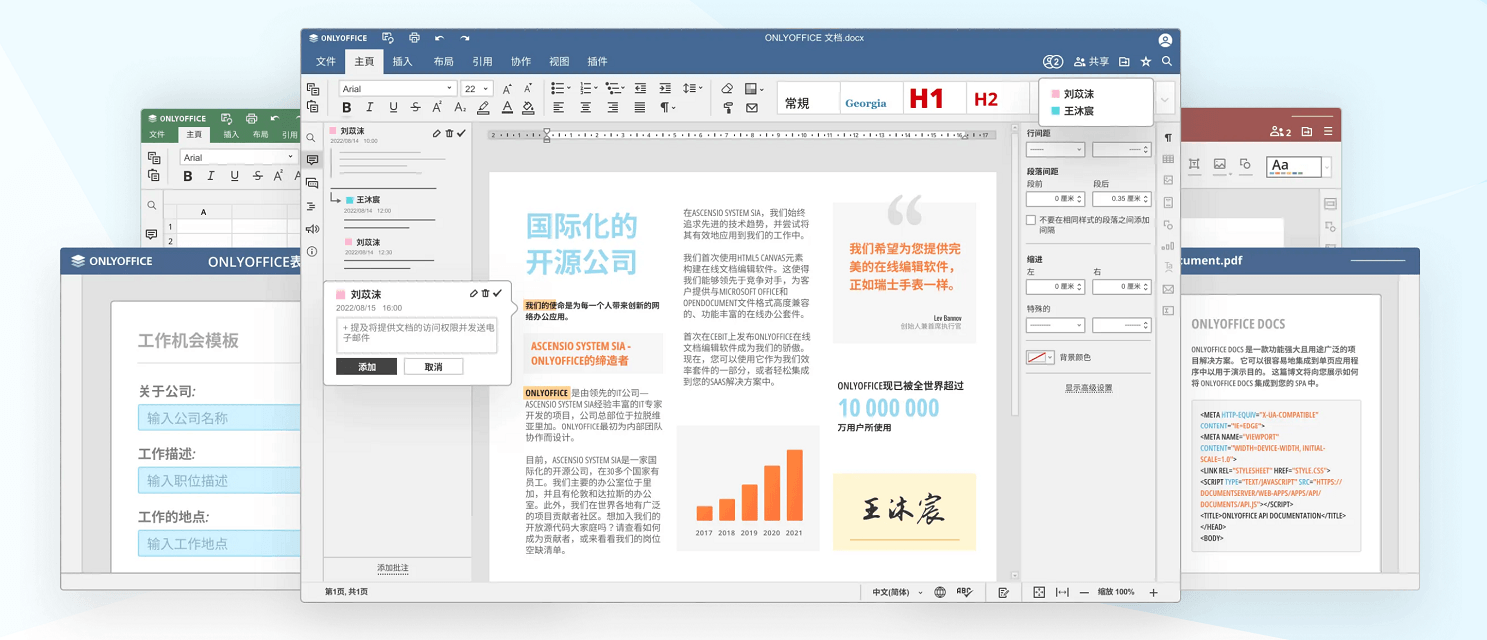Apply superscript formatting
Image resolution: width=1487 pixels, height=640 pixels.
point(438,108)
